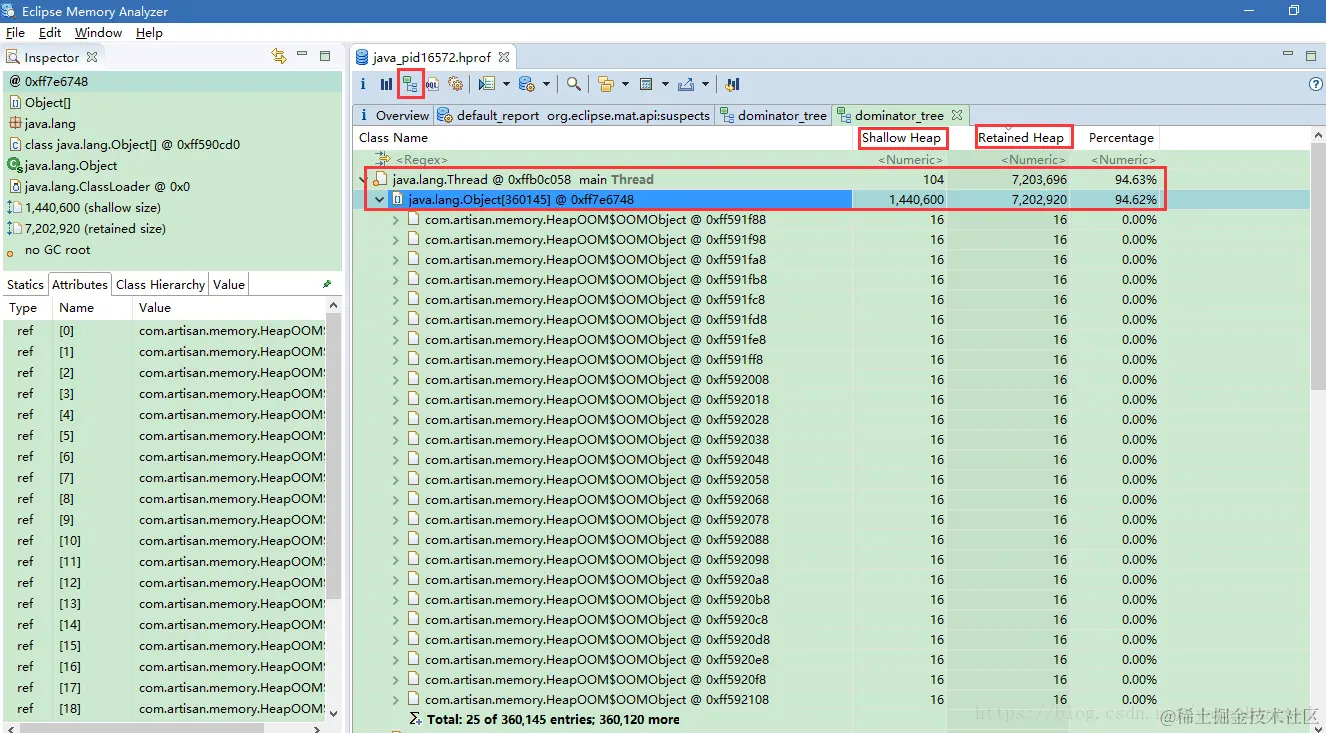
Task: Collapse the java.lang.Thread main Thread row
Action: pos(364,180)
